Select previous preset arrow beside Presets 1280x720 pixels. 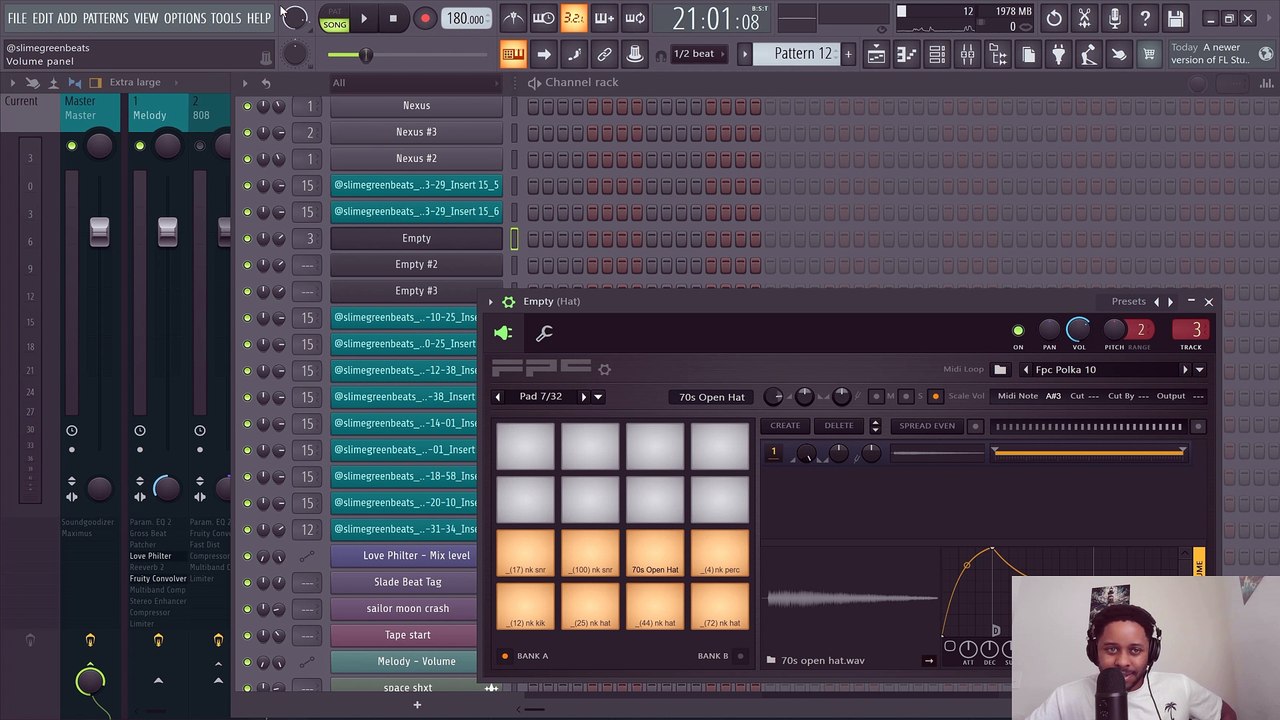pos(1157,301)
